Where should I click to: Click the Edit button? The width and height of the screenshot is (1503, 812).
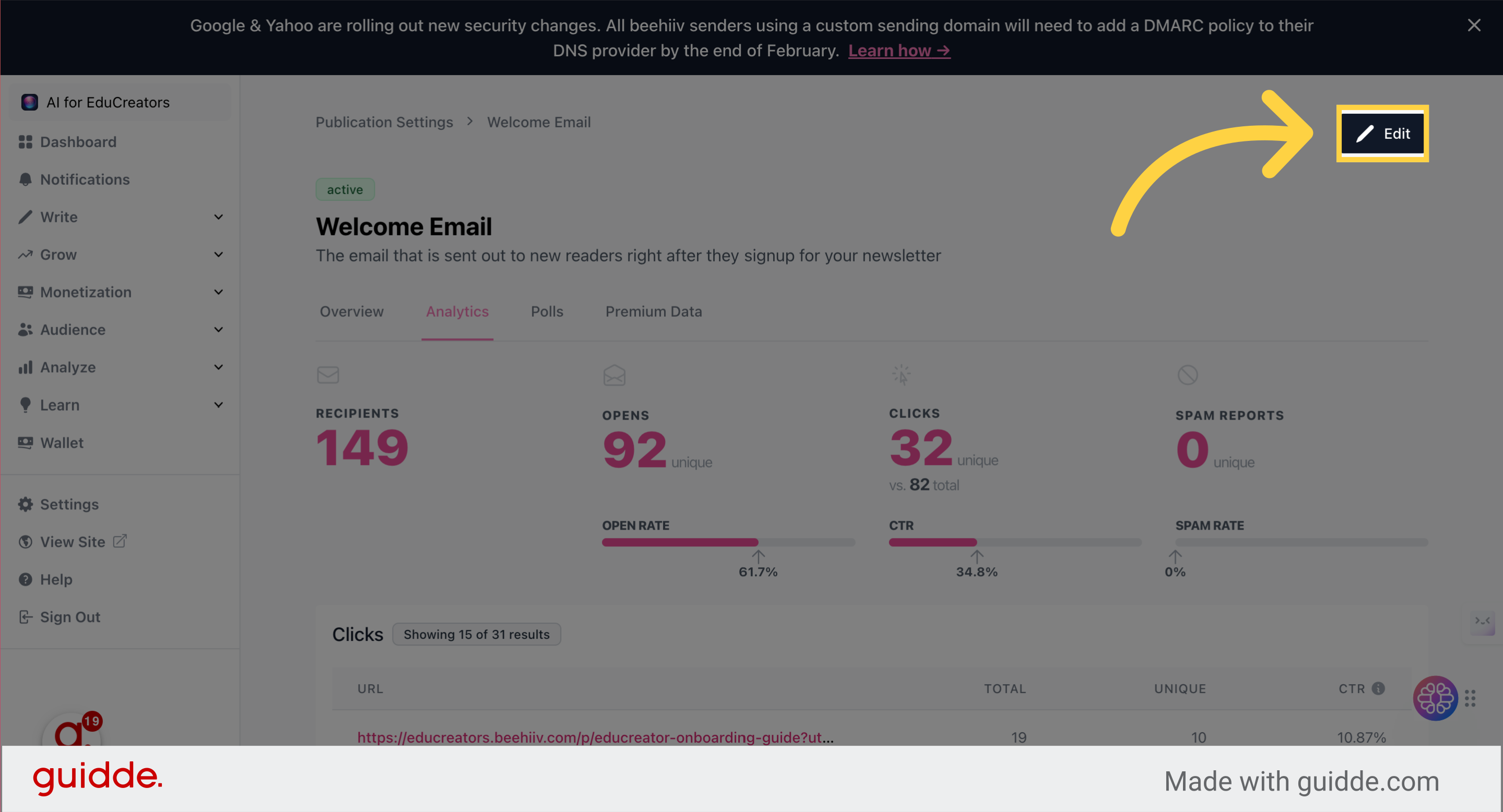click(x=1382, y=134)
